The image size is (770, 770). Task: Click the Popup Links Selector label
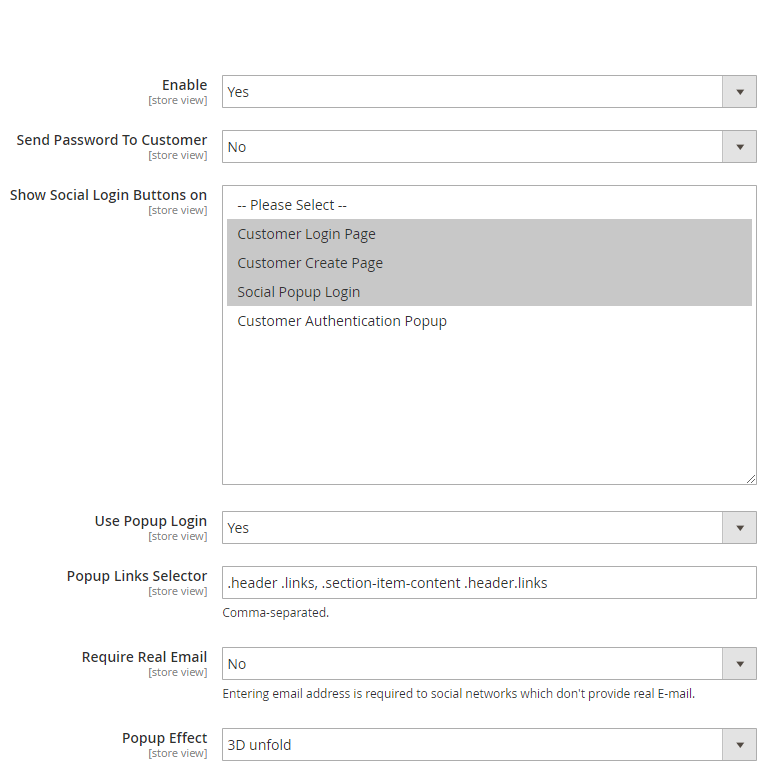pos(137,576)
